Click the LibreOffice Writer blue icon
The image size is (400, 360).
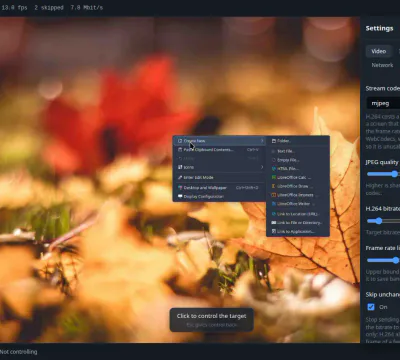coord(274,203)
